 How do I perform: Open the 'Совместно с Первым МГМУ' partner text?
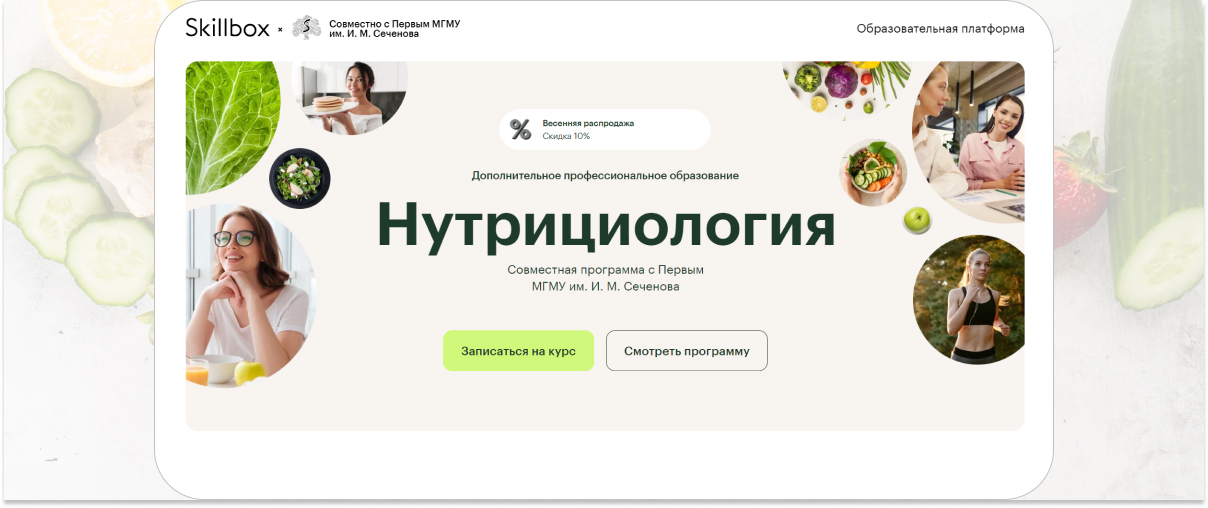coord(395,28)
